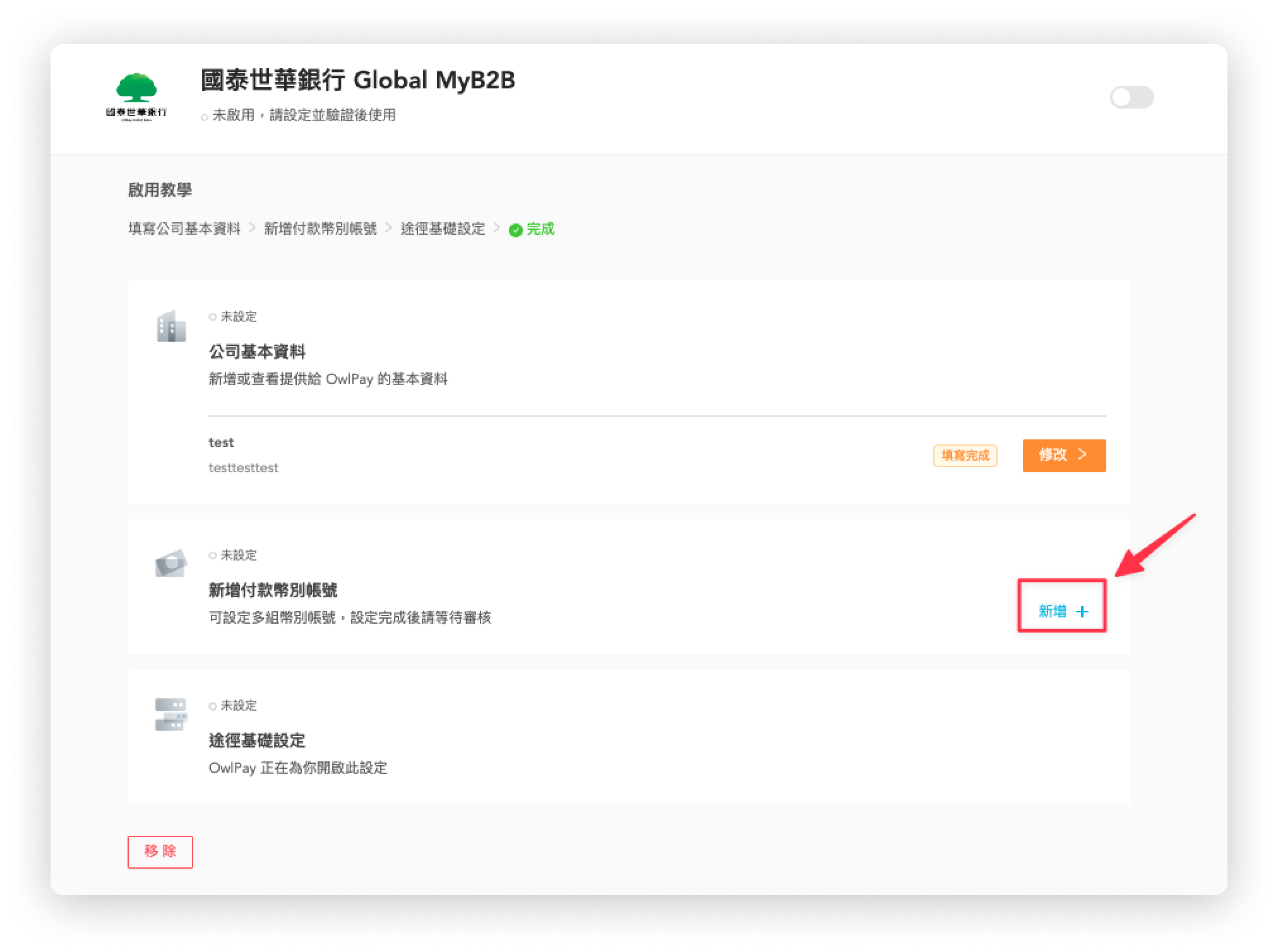
Task: Click text 可設定多組幣別帳號，設定完成後請等待審核
Action: [350, 617]
